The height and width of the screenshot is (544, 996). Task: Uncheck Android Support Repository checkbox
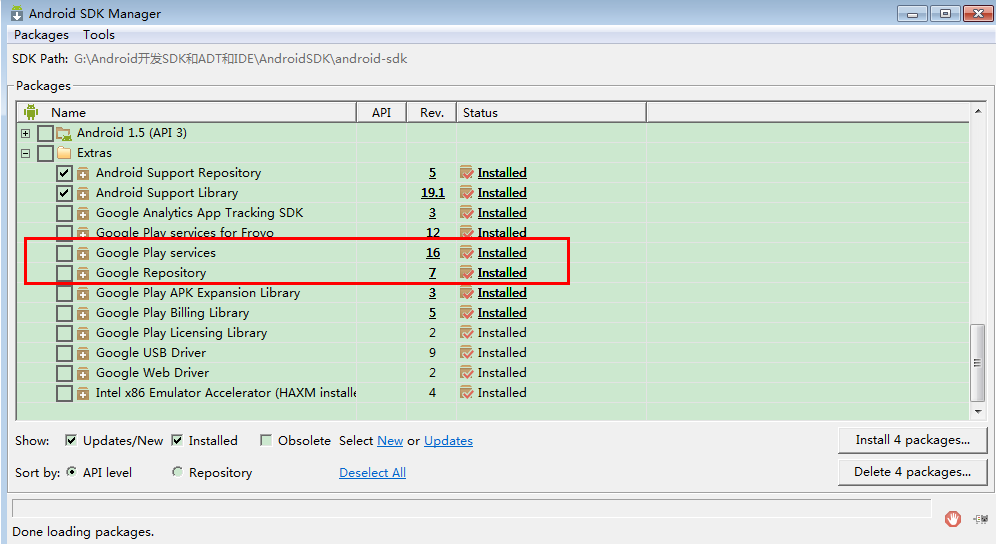[x=64, y=173]
